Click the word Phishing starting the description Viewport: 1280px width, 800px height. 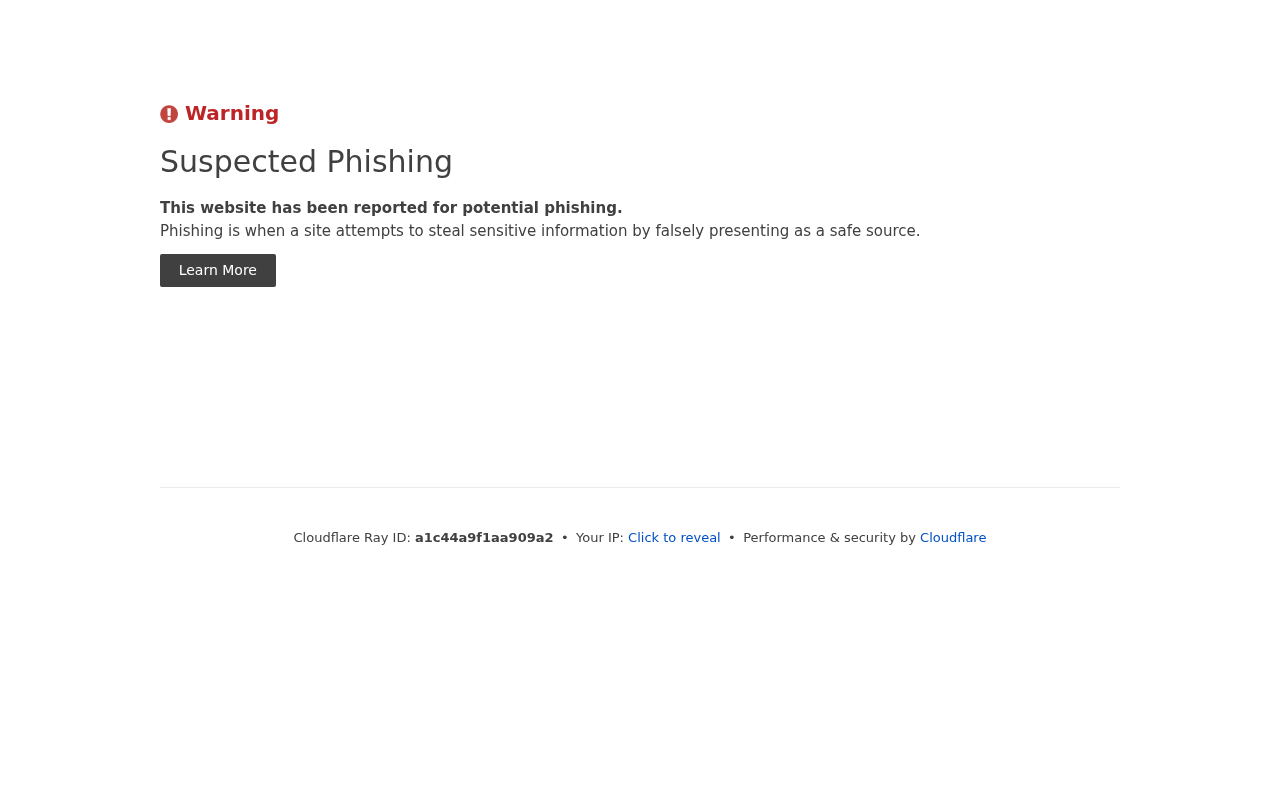pyautogui.click(x=191, y=231)
